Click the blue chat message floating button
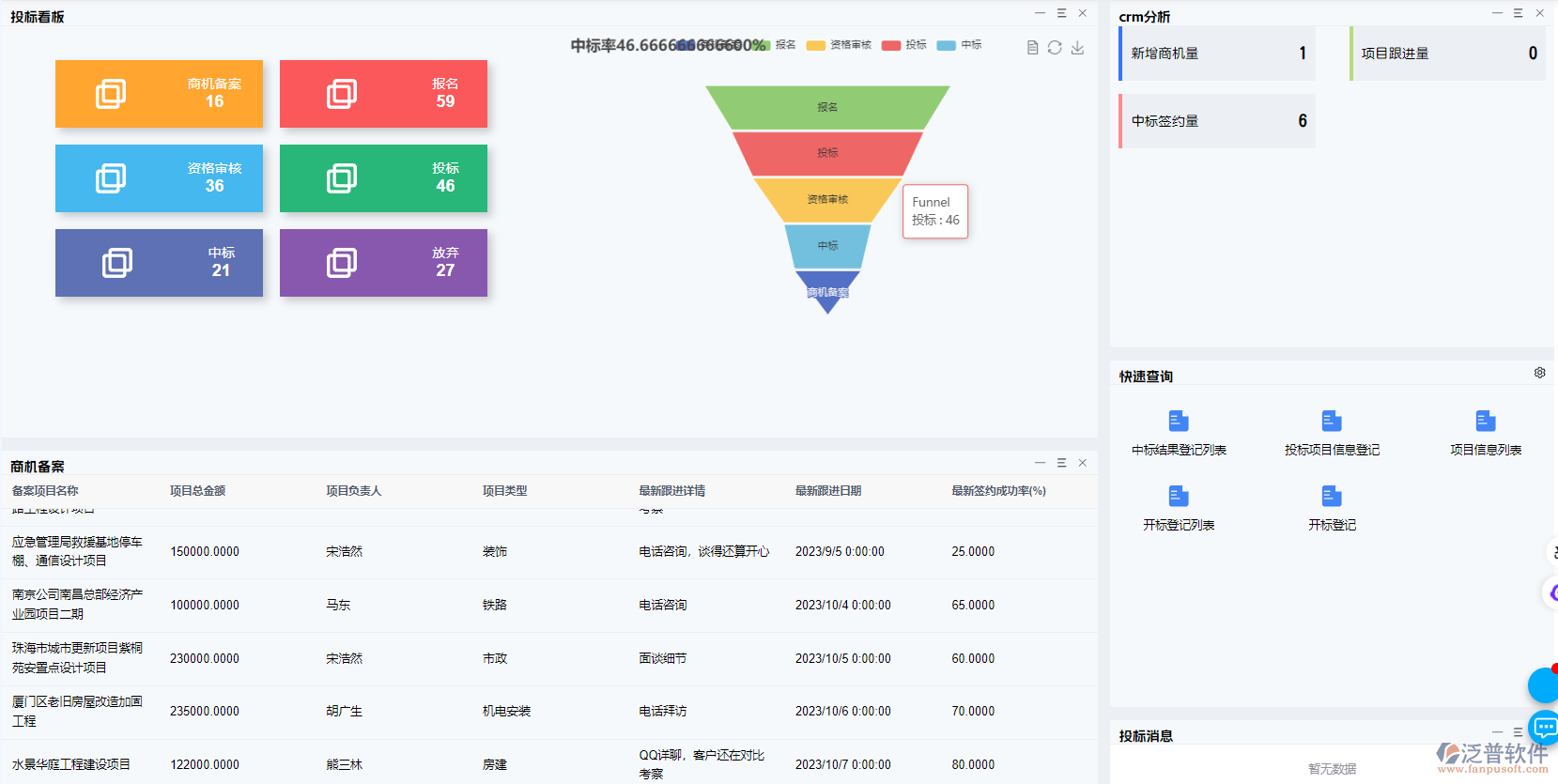The image size is (1558, 784). 1544,727
